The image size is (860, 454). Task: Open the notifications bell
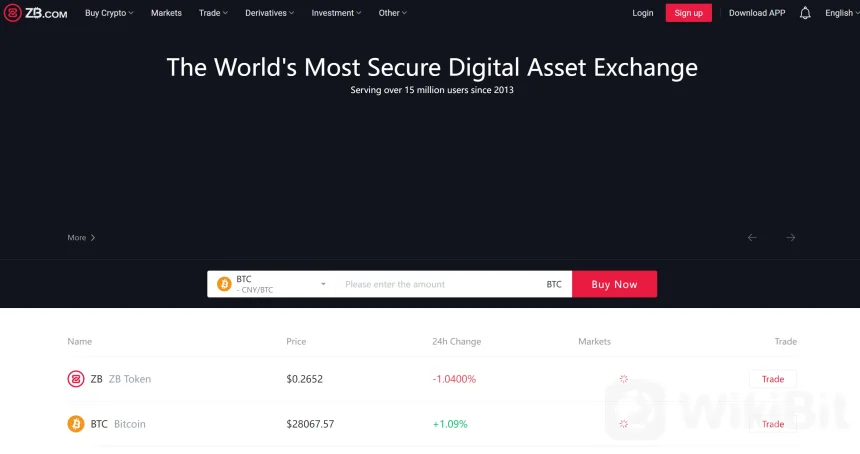point(805,13)
